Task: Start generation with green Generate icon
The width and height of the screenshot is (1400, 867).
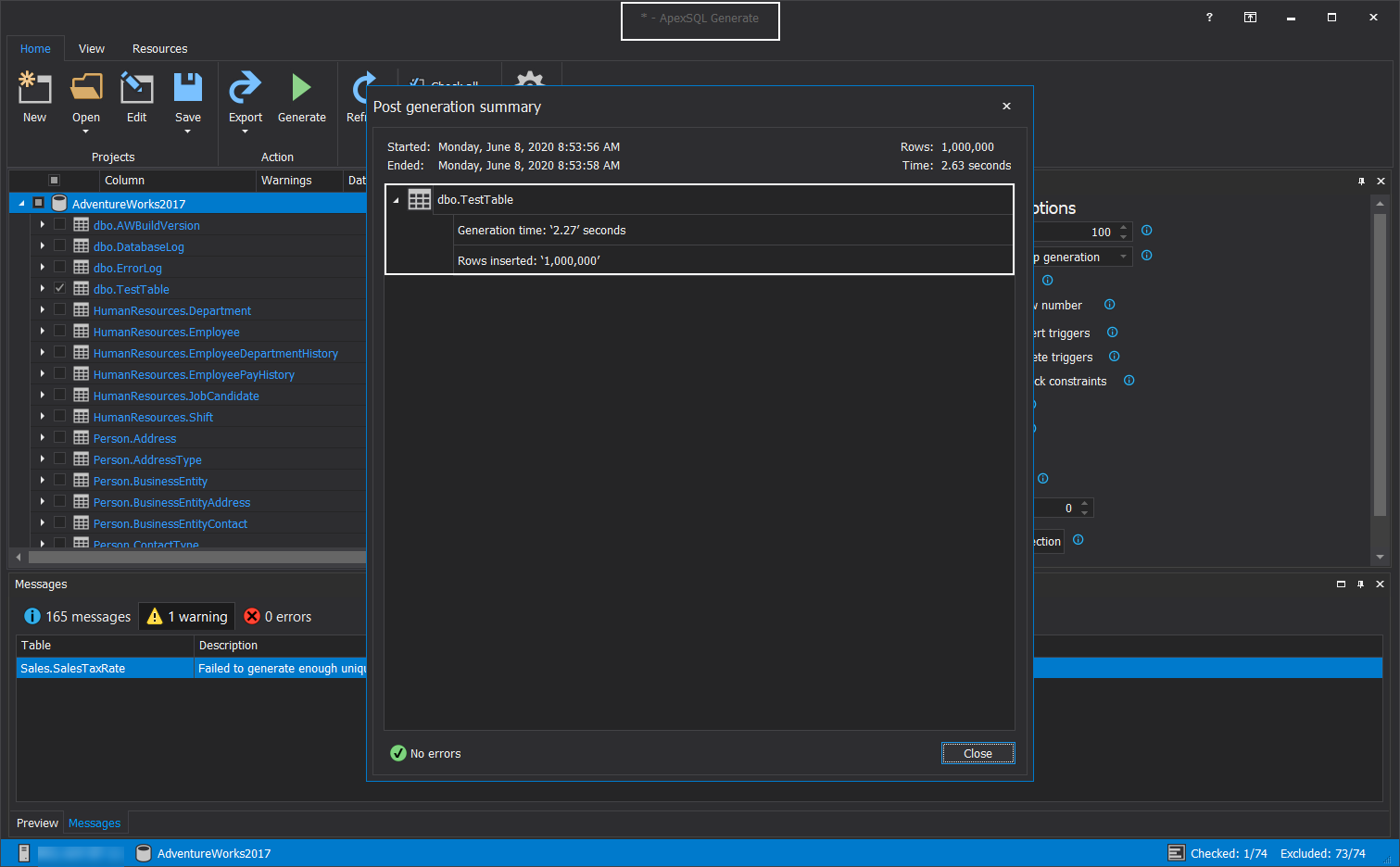Action: point(301,88)
